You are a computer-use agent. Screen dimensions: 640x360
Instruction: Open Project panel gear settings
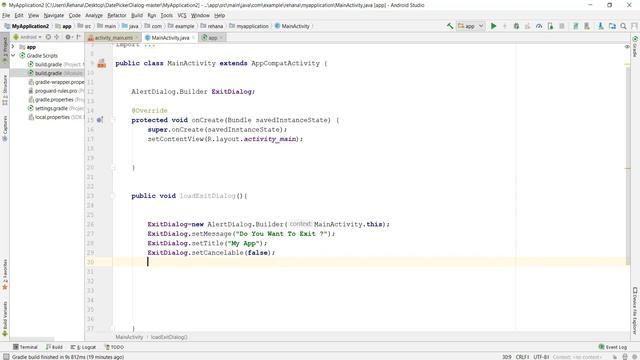[x=69, y=37]
